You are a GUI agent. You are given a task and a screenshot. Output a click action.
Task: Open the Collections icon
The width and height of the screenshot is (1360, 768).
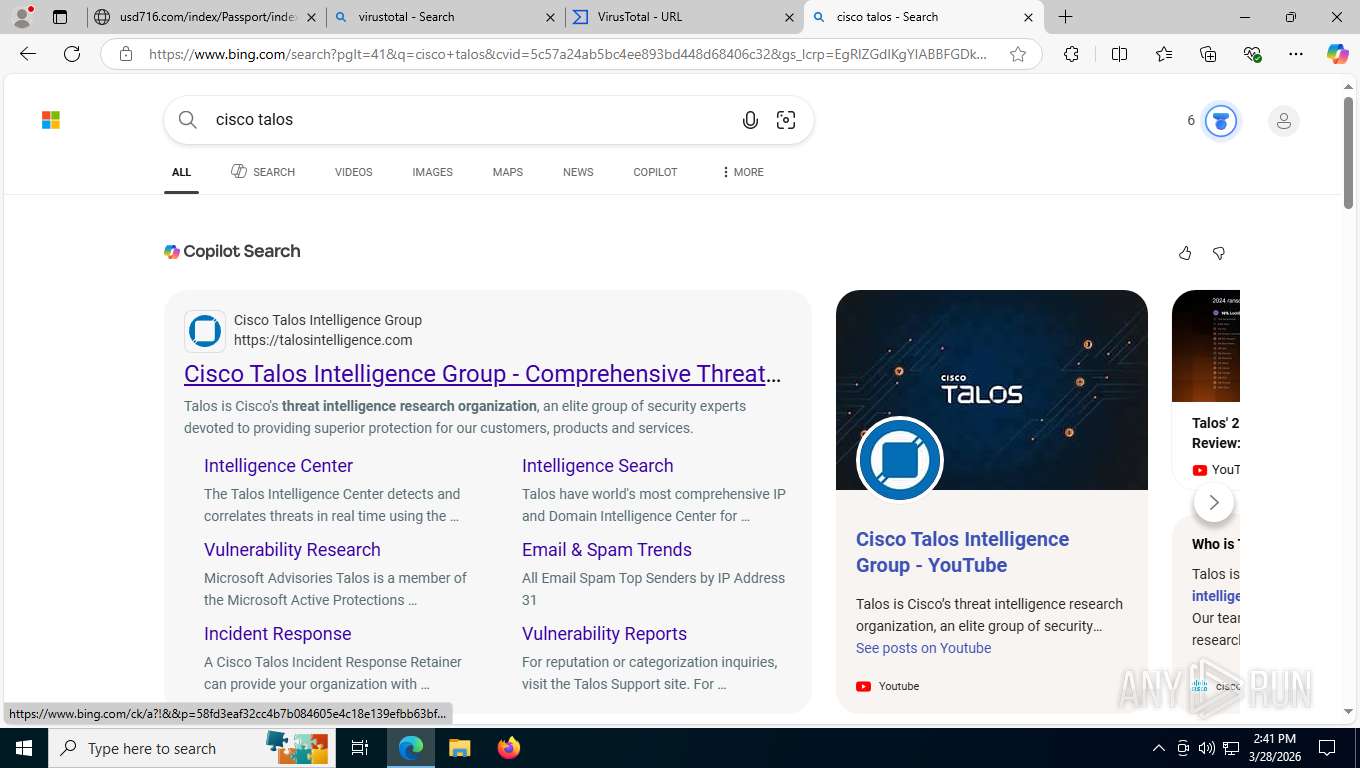pyautogui.click(x=1208, y=54)
